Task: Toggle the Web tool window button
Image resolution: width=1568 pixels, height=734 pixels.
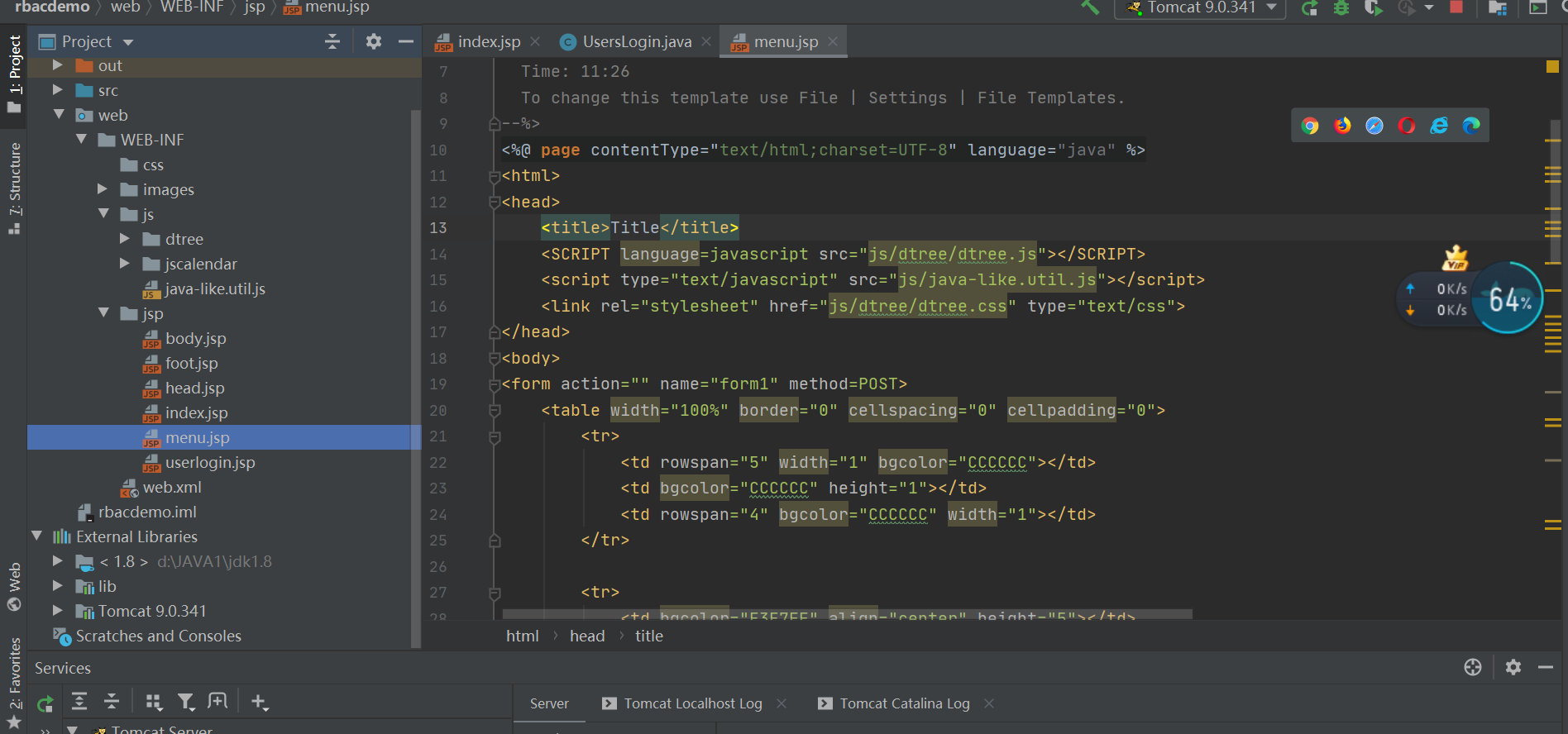Action: [13, 586]
